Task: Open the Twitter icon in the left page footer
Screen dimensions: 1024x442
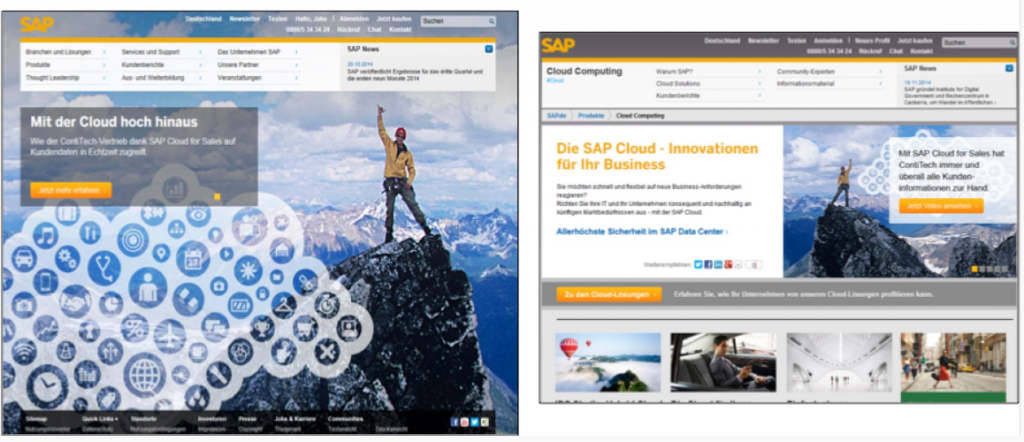Action: pyautogui.click(x=475, y=422)
